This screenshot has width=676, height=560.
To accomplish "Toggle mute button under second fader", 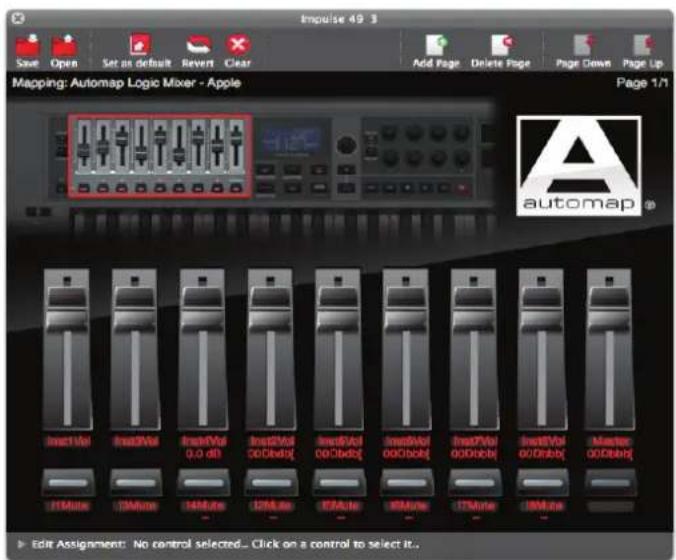I will pyautogui.click(x=136, y=482).
